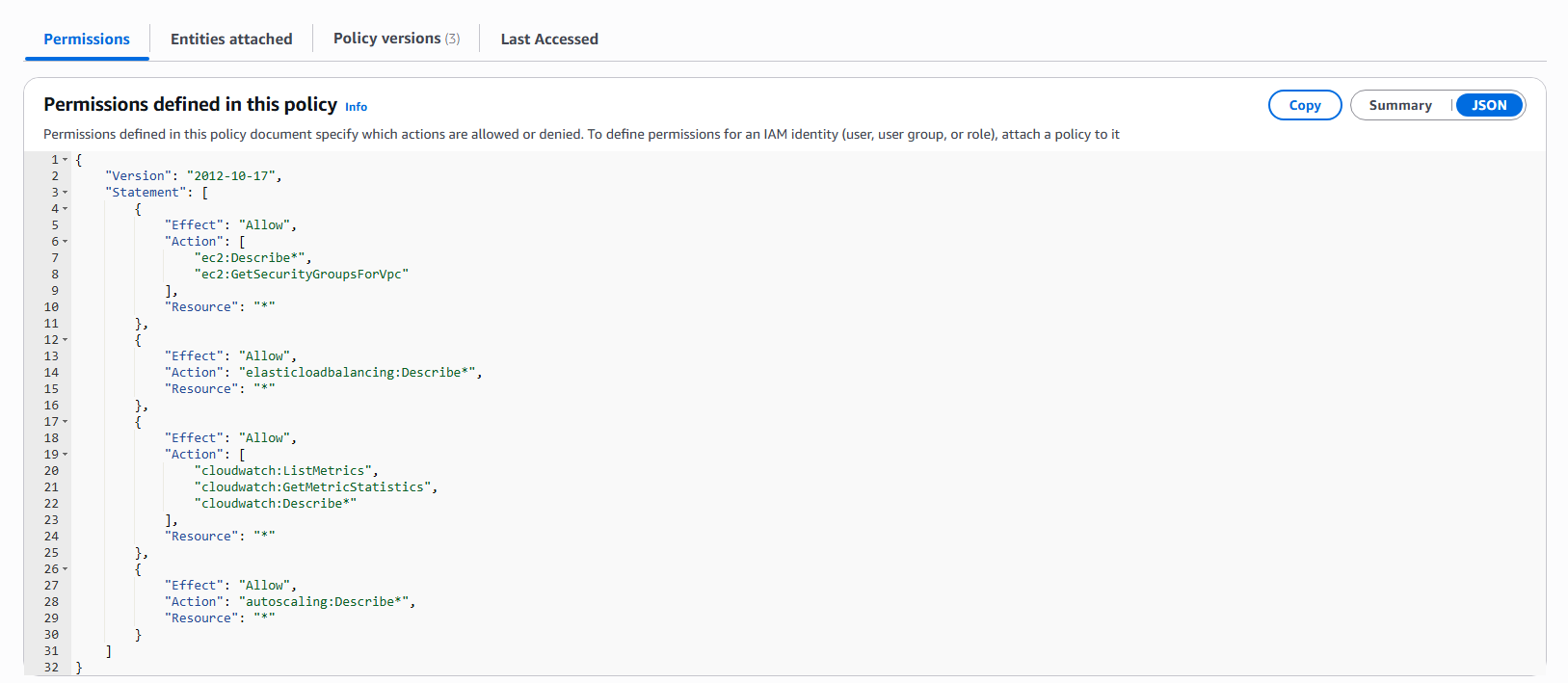Image resolution: width=1568 pixels, height=683 pixels.
Task: Select the JSON view toggle
Action: coord(1488,105)
